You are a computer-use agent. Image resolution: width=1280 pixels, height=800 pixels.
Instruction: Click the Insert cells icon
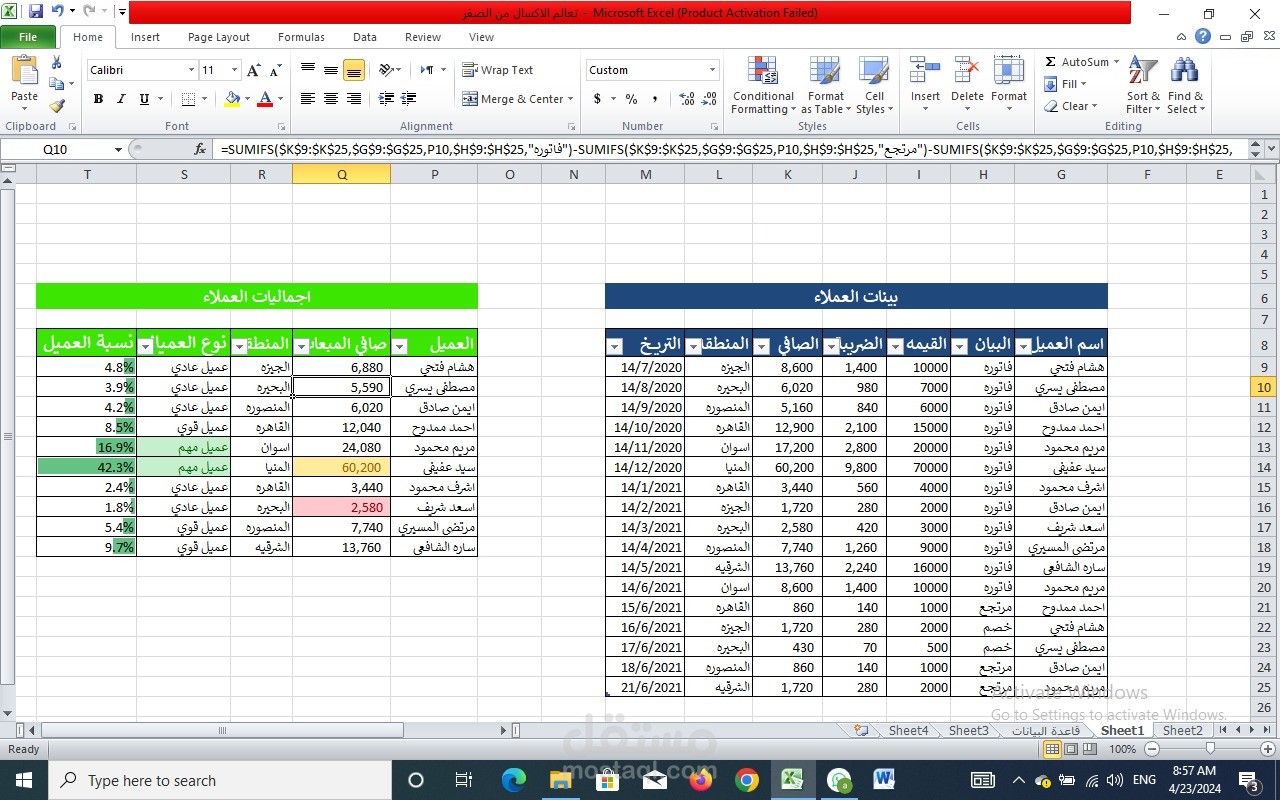(925, 70)
